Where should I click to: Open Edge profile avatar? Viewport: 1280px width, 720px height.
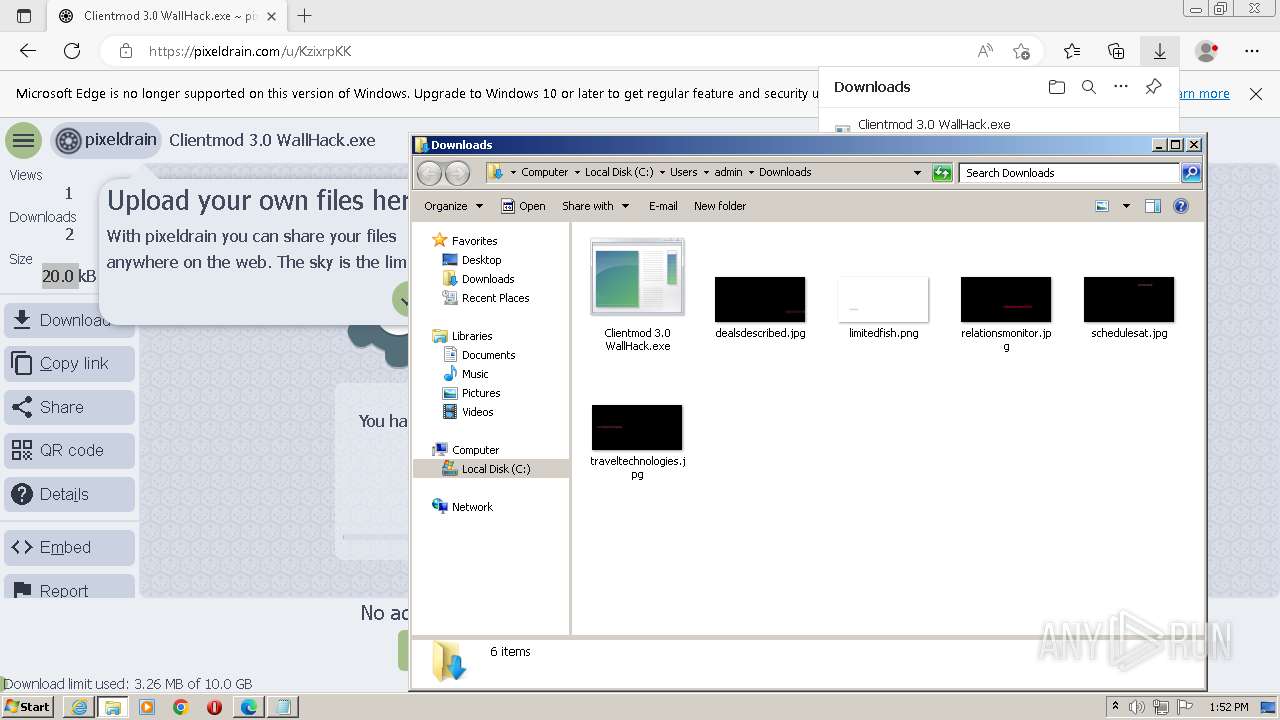point(1207,51)
